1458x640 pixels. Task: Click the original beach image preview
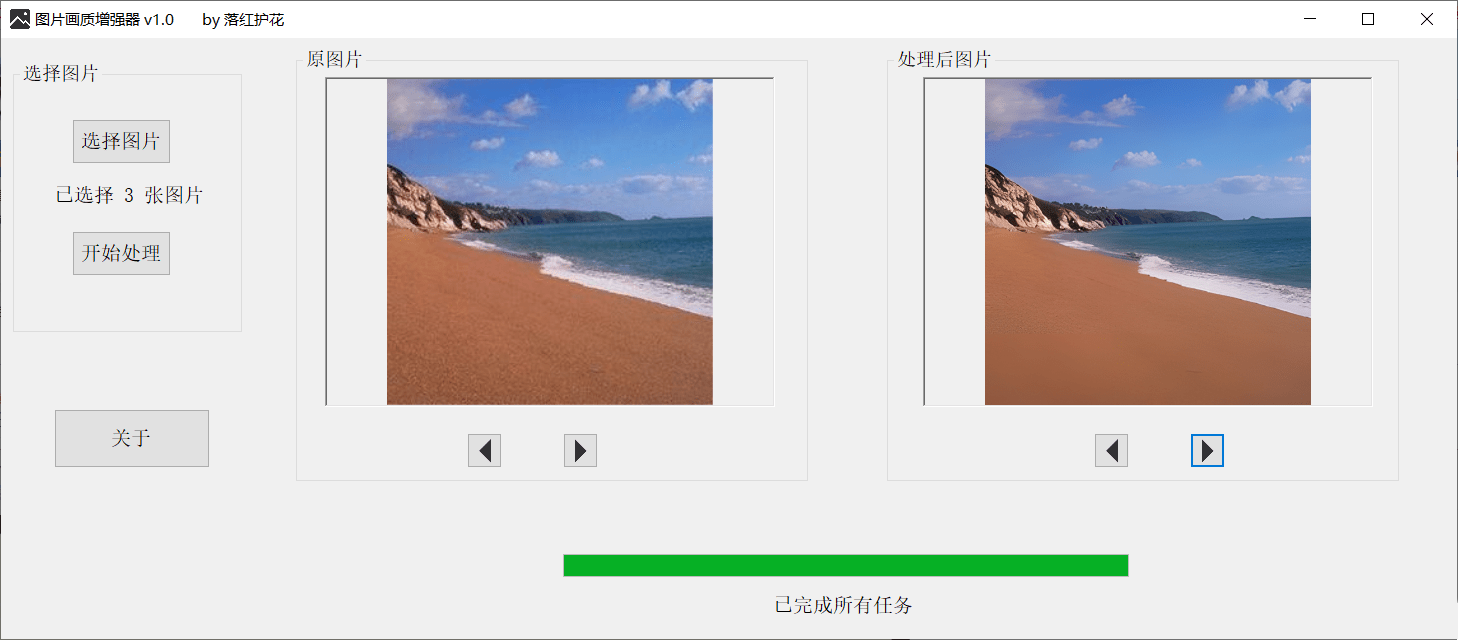[550, 242]
